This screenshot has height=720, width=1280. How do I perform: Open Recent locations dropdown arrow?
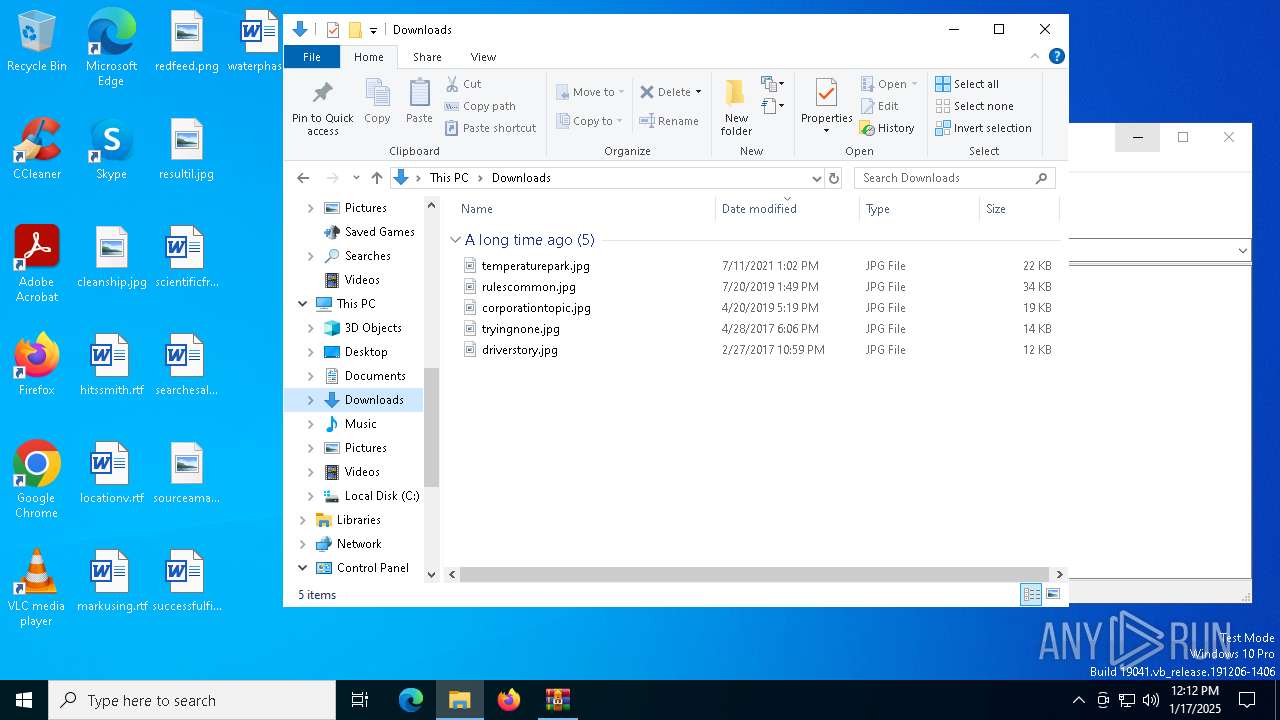(355, 178)
